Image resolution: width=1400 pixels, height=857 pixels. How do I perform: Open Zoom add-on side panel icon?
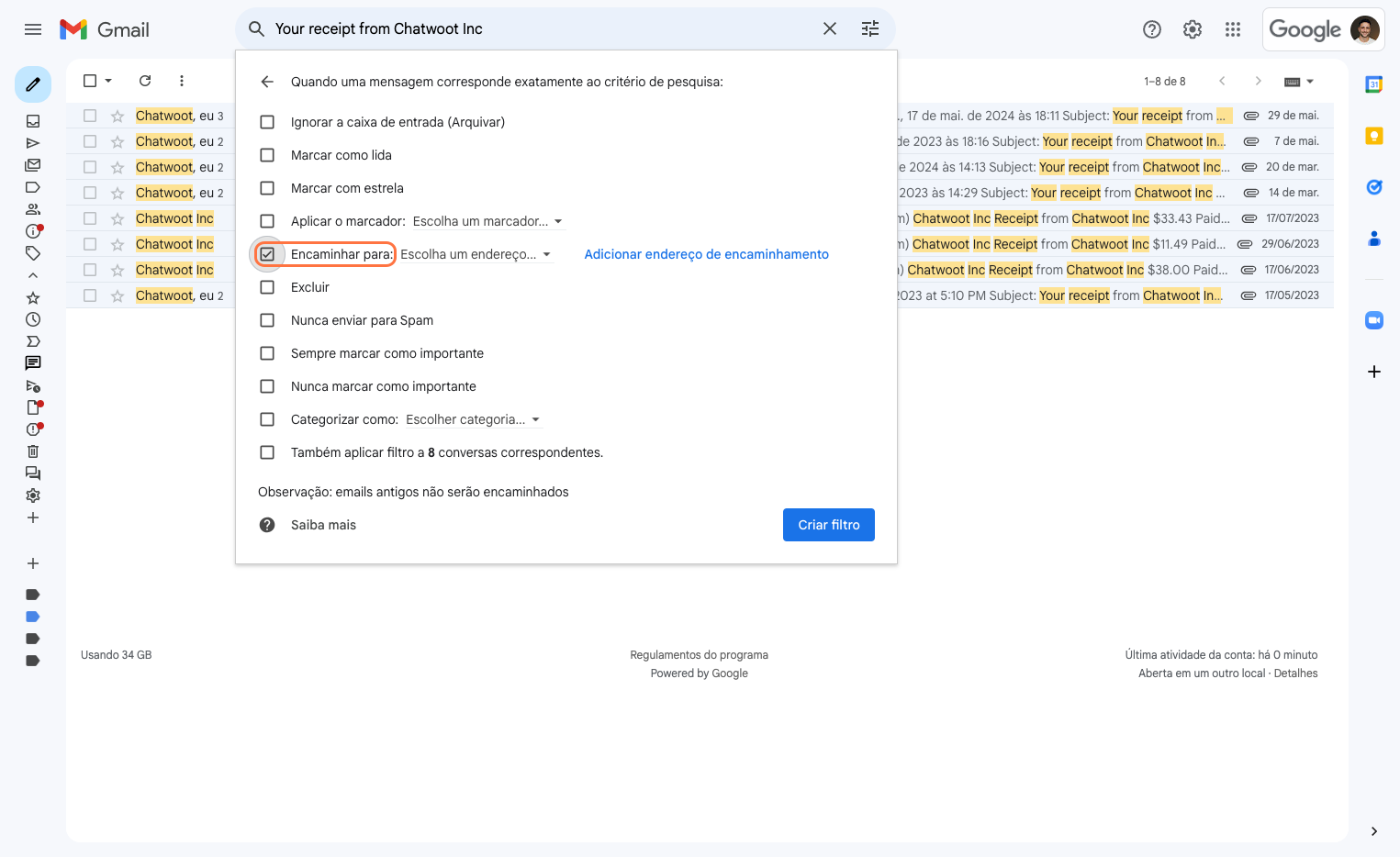pos(1374,320)
